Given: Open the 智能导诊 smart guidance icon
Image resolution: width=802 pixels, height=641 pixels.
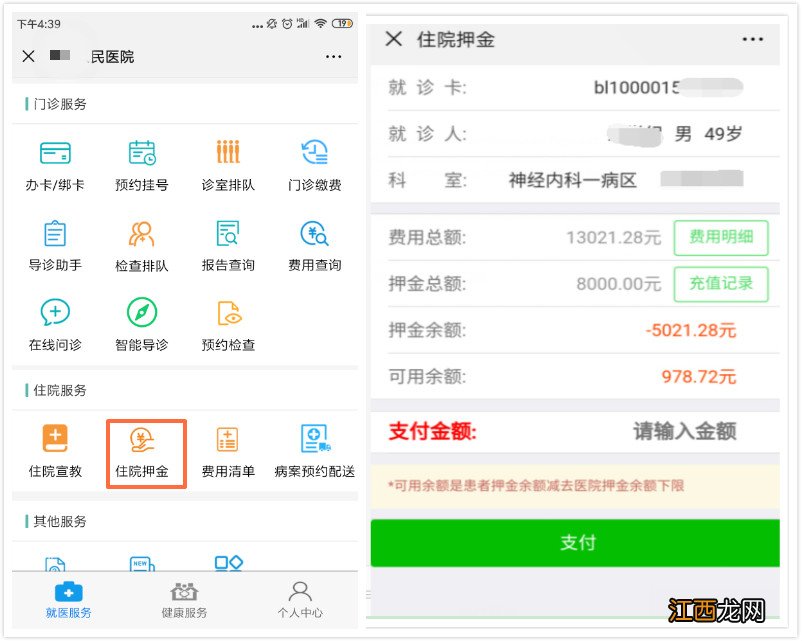Looking at the screenshot, I should point(141,323).
